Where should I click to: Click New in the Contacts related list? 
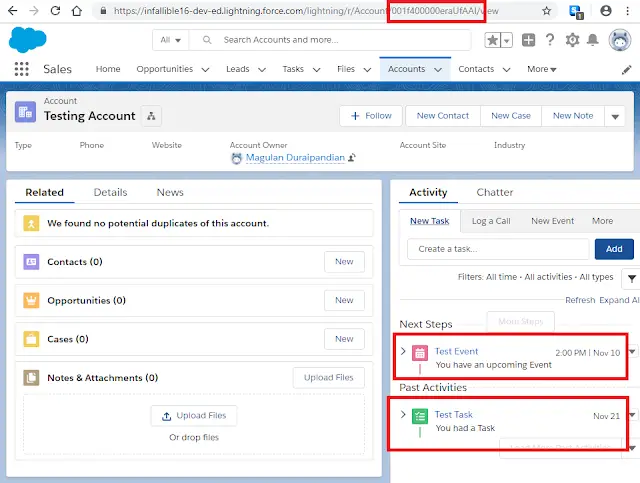coord(344,262)
